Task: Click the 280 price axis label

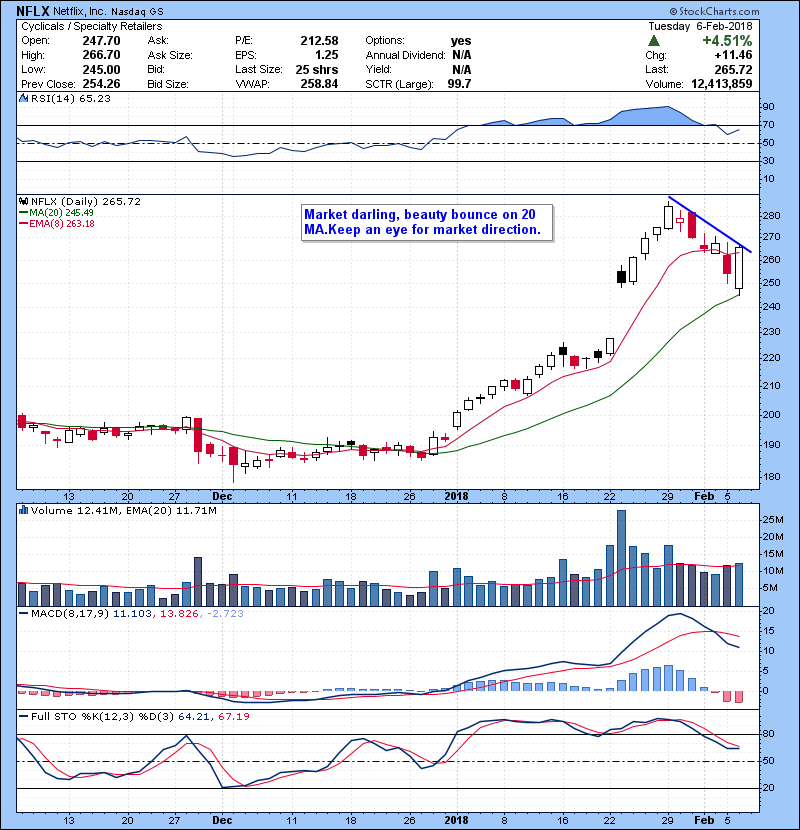Action: tap(771, 216)
